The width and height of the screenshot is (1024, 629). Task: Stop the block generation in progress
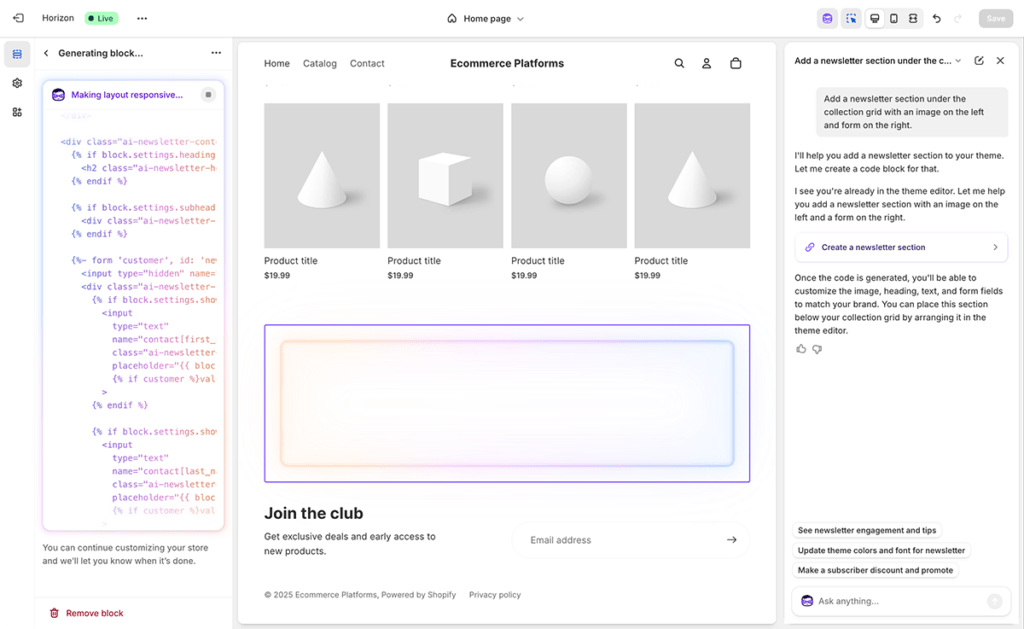tap(208, 95)
